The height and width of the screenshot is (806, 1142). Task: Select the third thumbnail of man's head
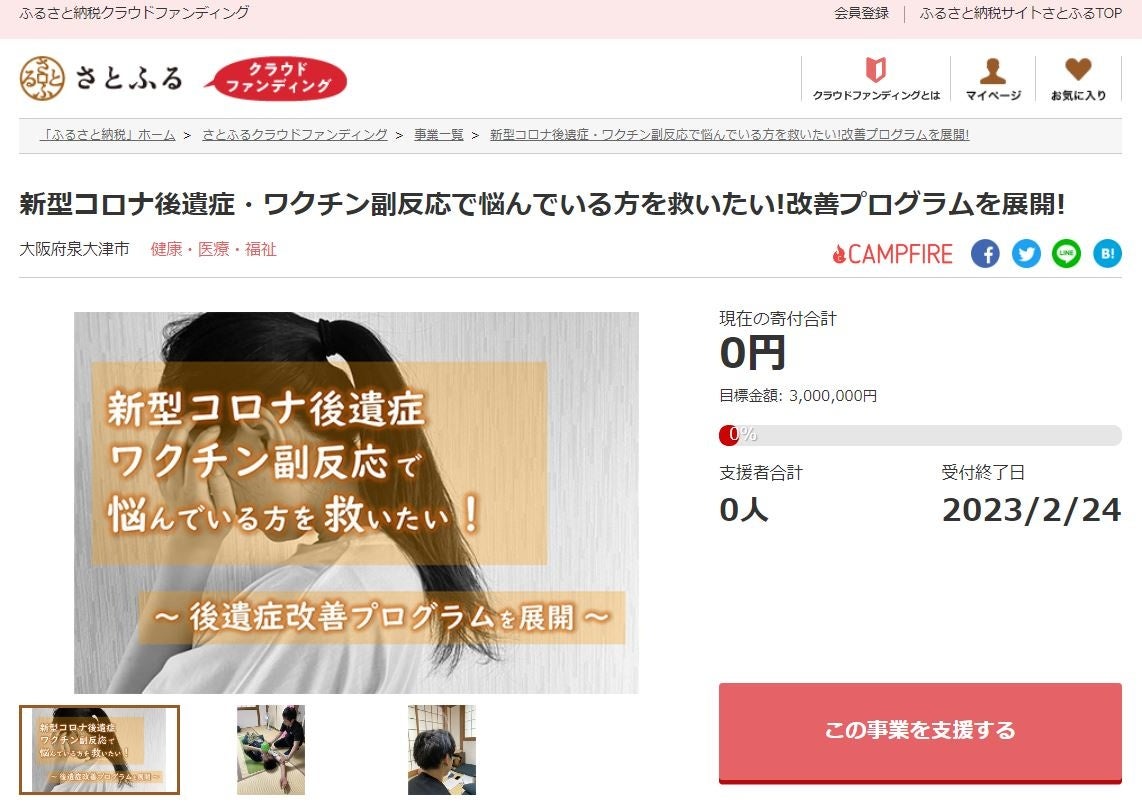(441, 749)
